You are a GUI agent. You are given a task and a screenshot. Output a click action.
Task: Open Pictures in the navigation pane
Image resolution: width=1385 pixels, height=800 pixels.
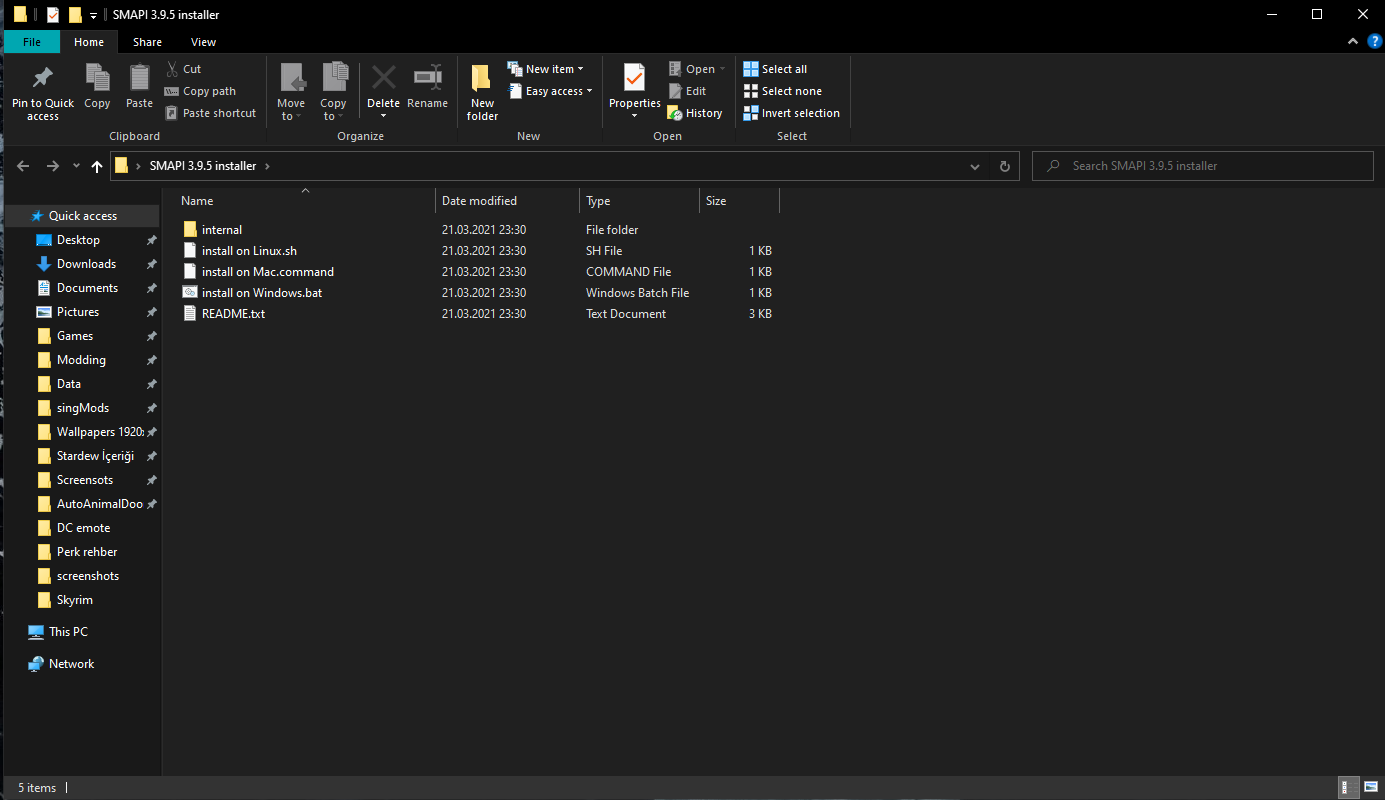tap(78, 312)
